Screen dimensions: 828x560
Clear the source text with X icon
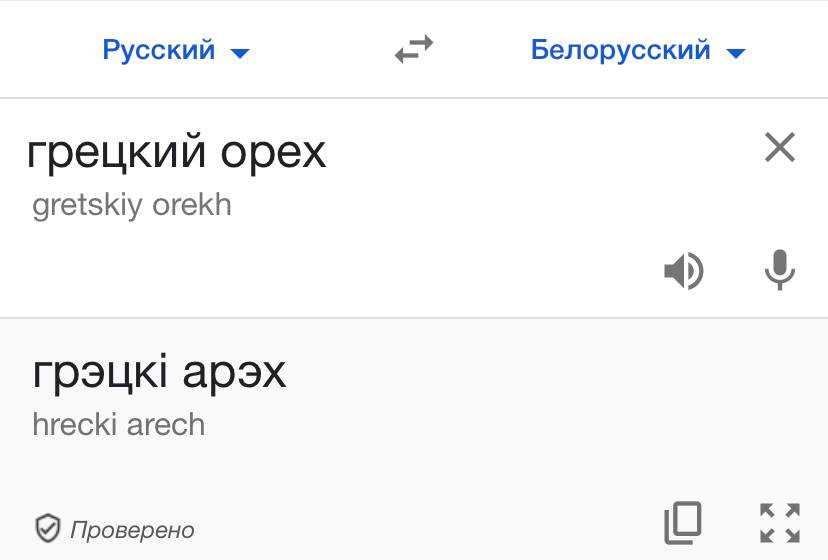(x=779, y=147)
